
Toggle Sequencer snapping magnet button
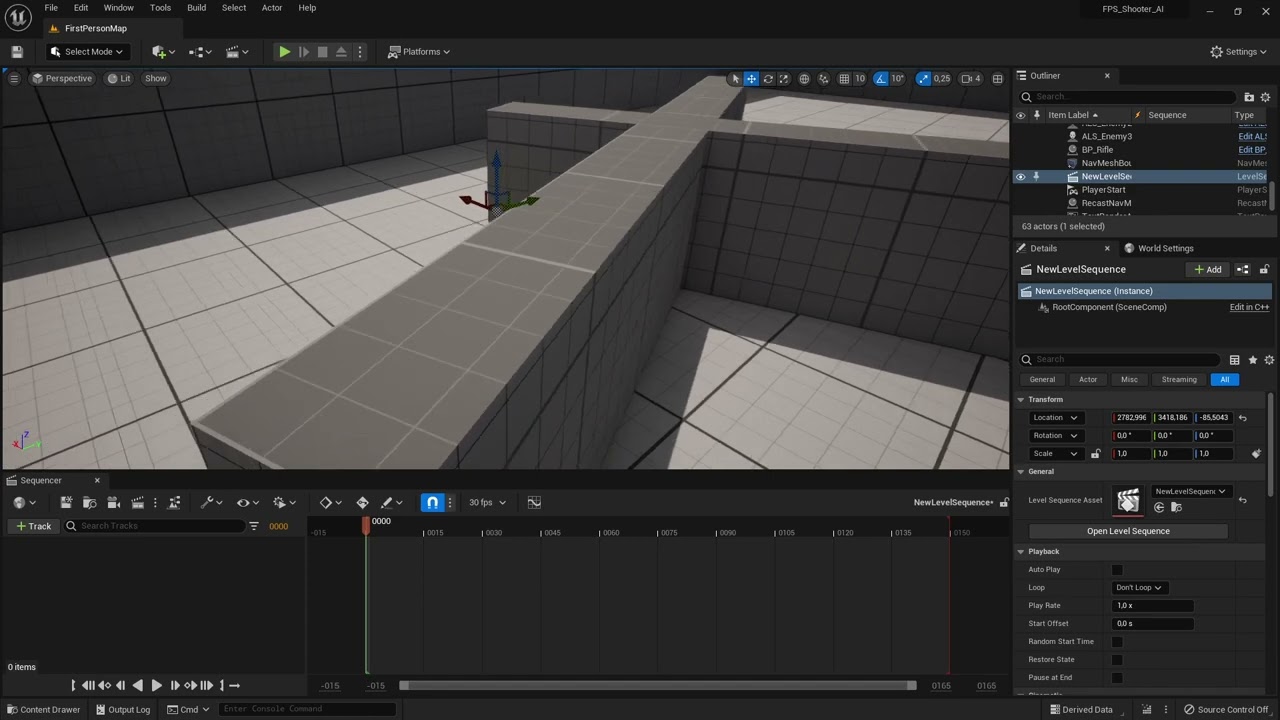click(432, 502)
